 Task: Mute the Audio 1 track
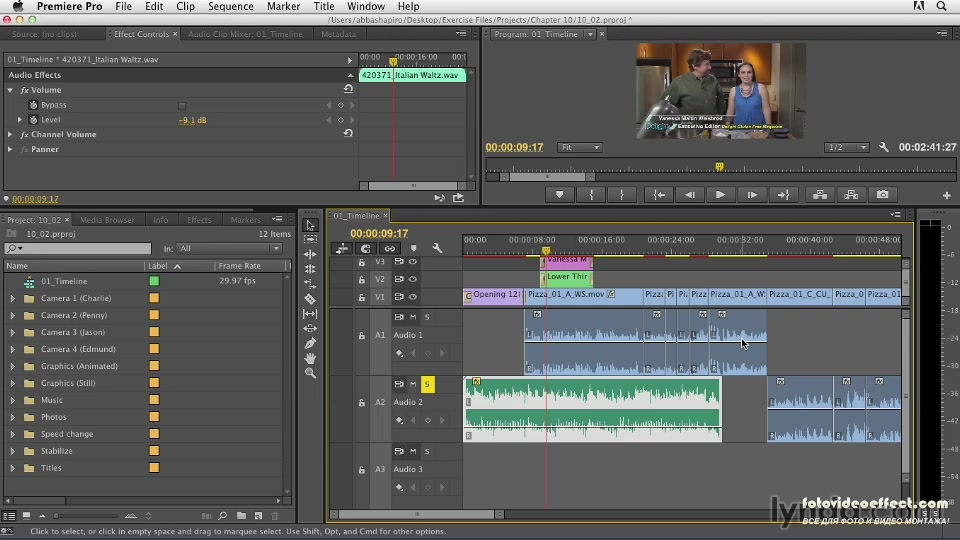tap(413, 317)
